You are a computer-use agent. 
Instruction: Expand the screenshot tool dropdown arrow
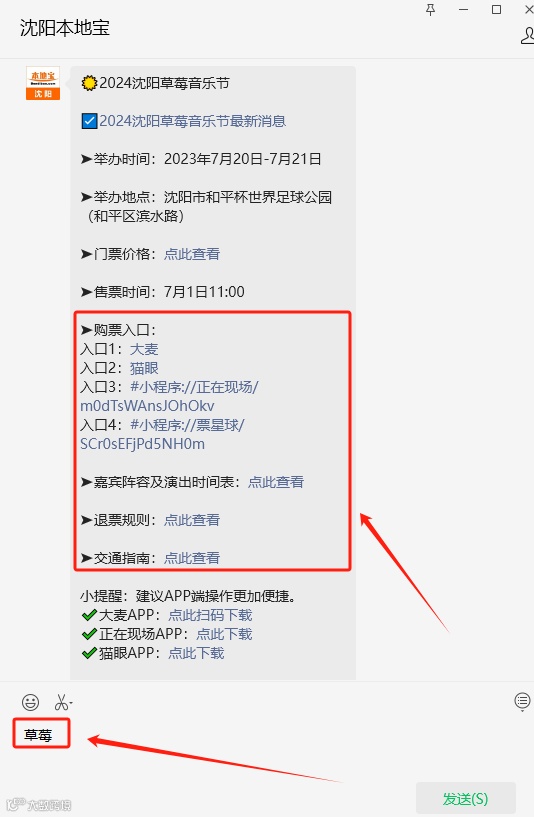point(71,704)
